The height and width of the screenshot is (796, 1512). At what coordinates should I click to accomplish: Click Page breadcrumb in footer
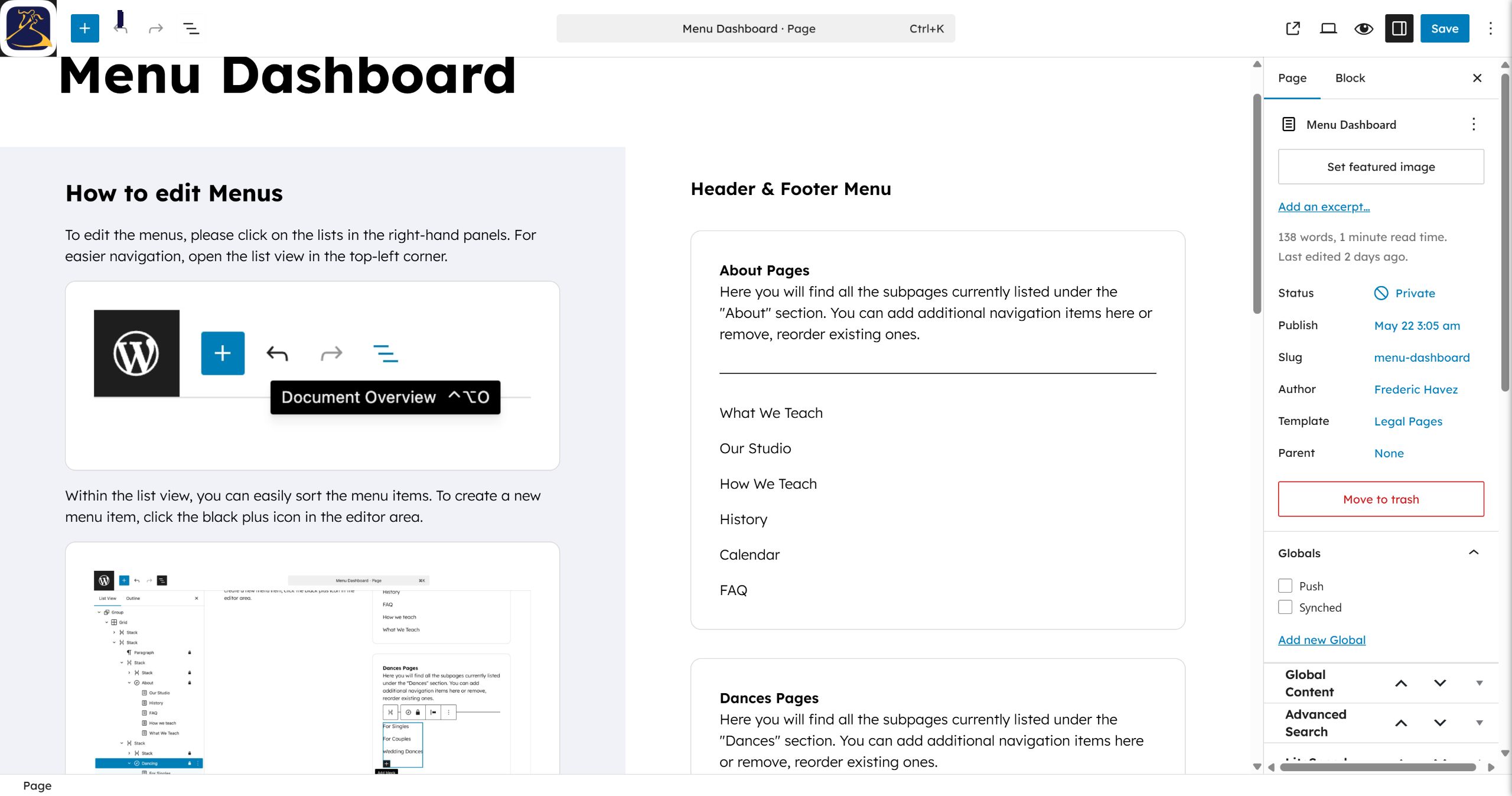coord(37,786)
